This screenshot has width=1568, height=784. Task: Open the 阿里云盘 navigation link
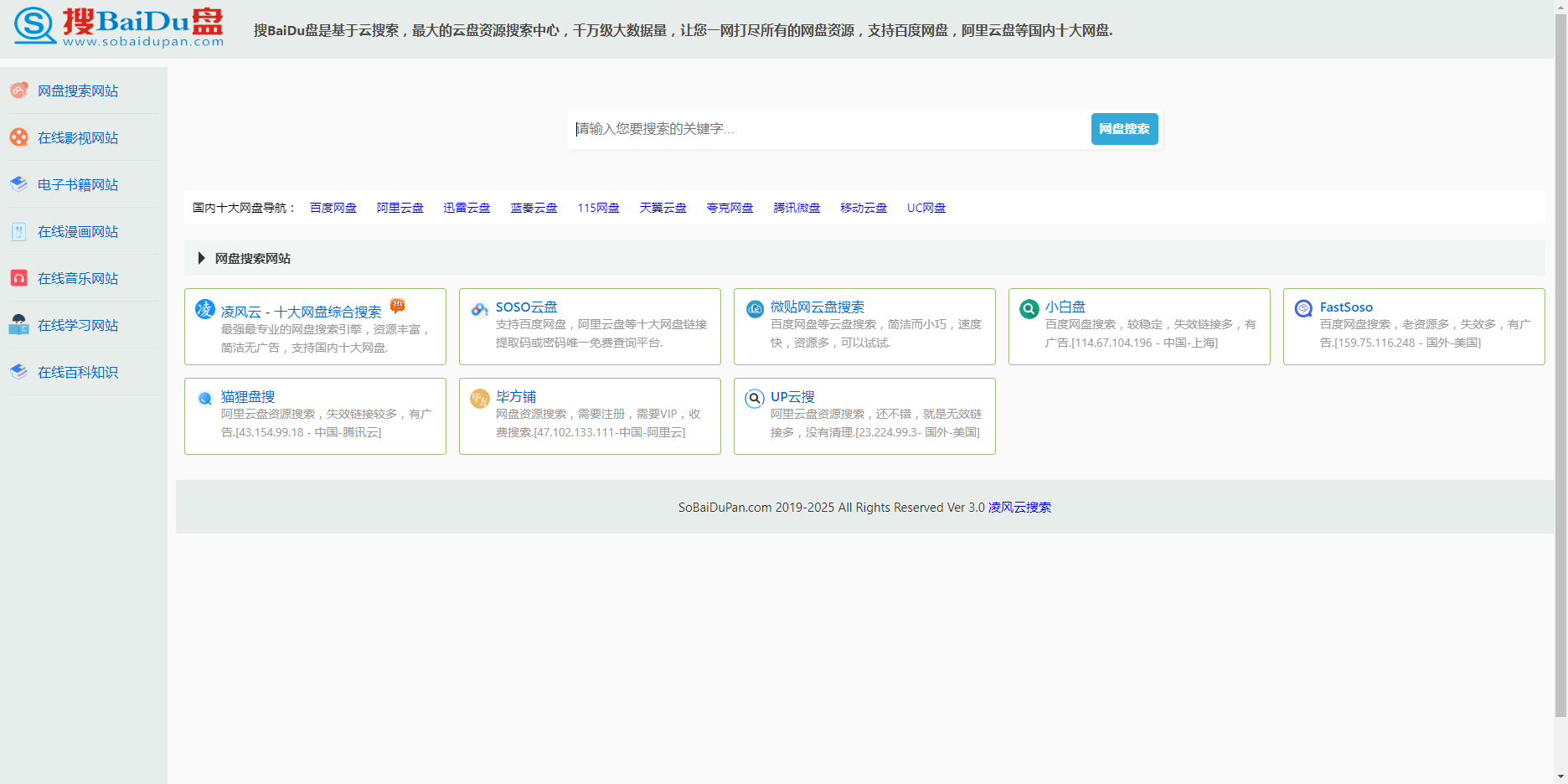click(400, 208)
